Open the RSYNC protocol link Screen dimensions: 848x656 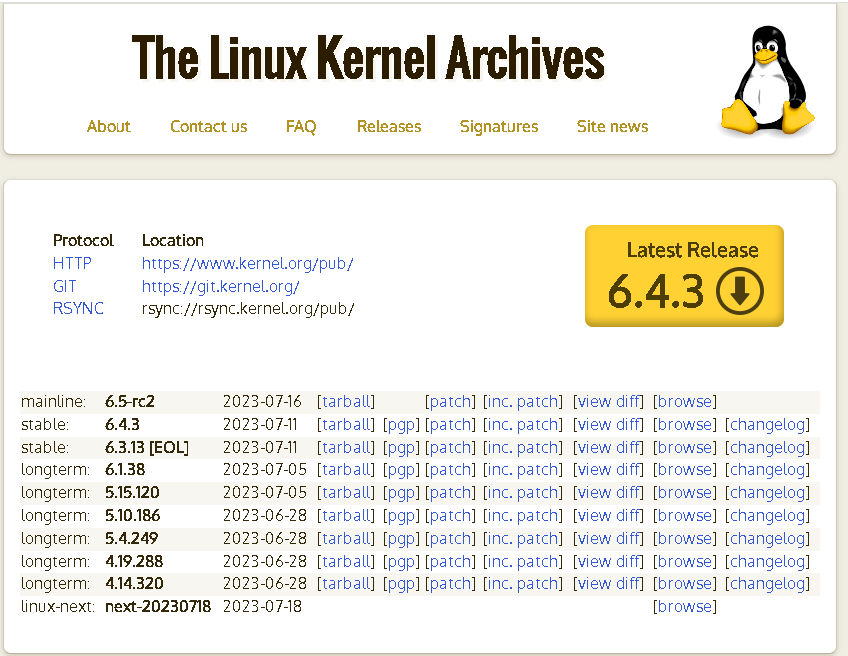[78, 308]
